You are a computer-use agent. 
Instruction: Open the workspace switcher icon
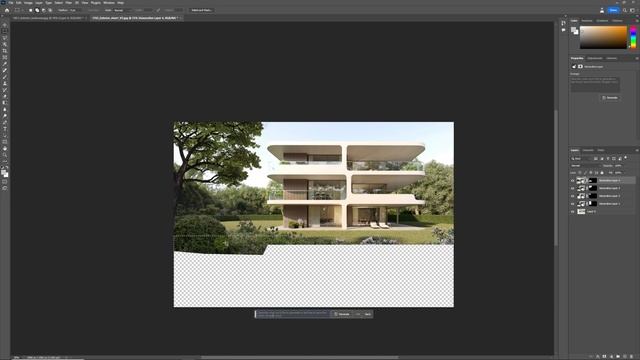point(632,10)
